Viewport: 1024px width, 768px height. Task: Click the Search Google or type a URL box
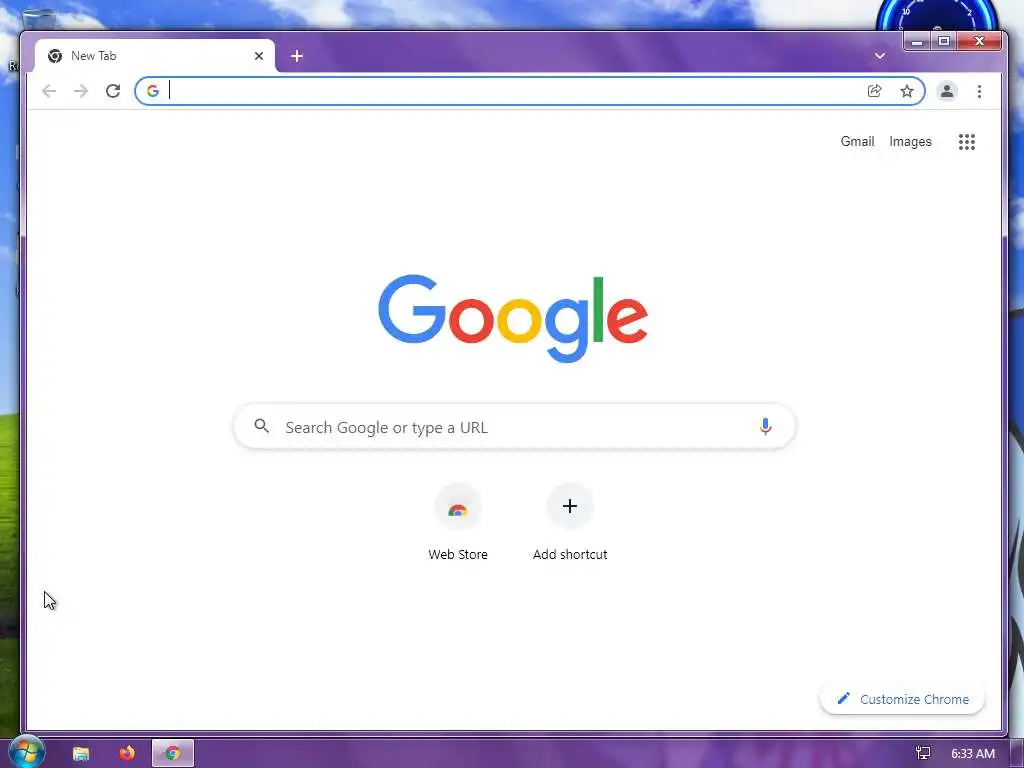tap(515, 426)
